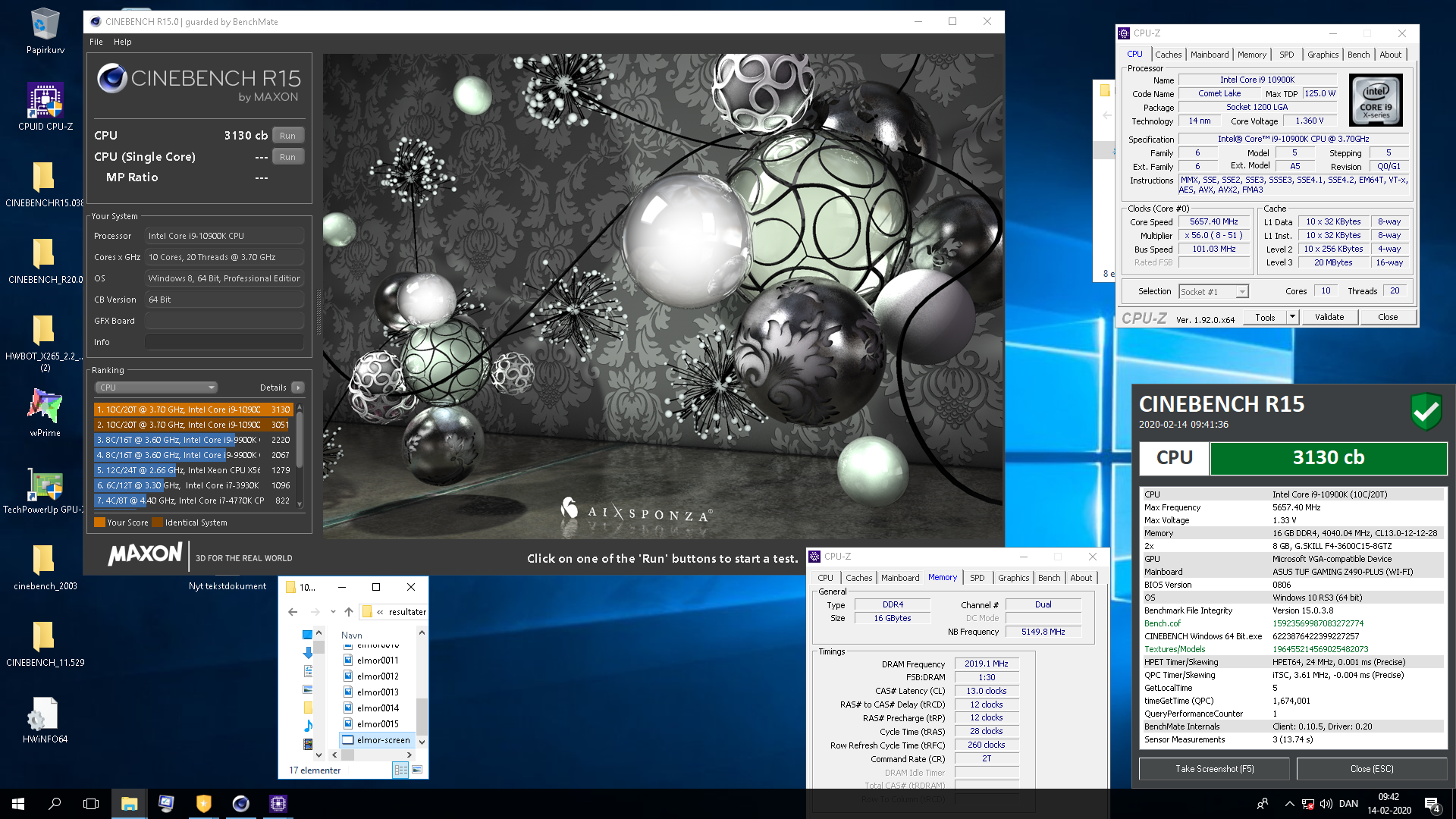Open the People icon in taskbar
The width and height of the screenshot is (1456, 819).
click(x=1263, y=804)
